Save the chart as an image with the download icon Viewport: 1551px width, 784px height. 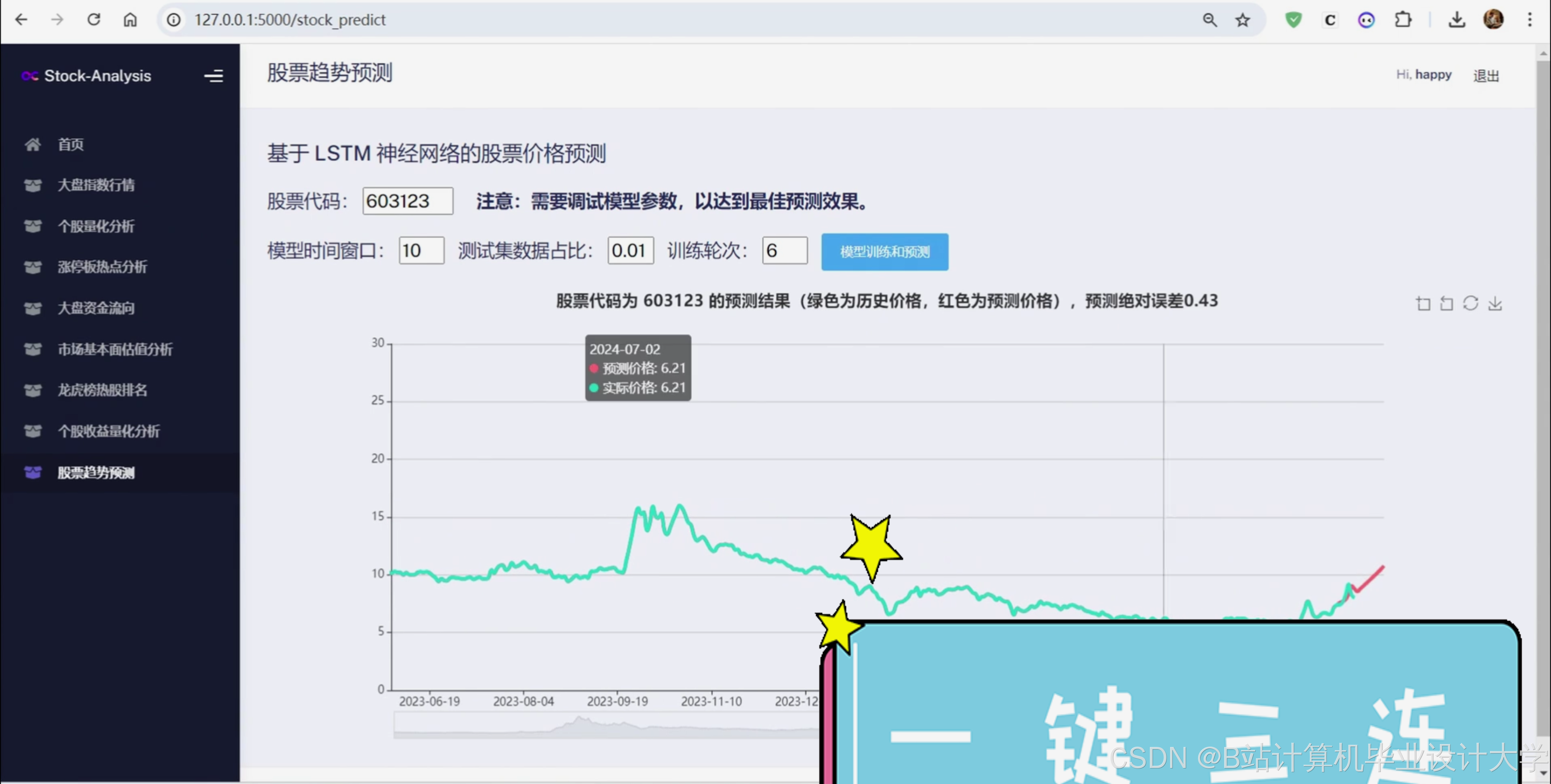pos(1495,303)
